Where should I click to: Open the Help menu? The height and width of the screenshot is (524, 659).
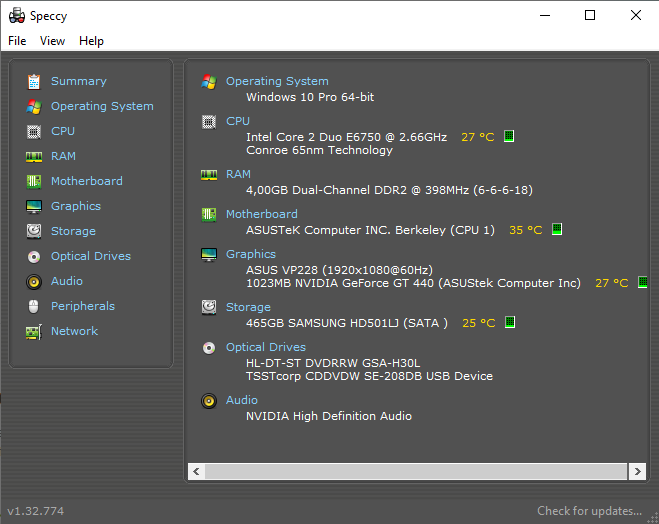click(91, 41)
